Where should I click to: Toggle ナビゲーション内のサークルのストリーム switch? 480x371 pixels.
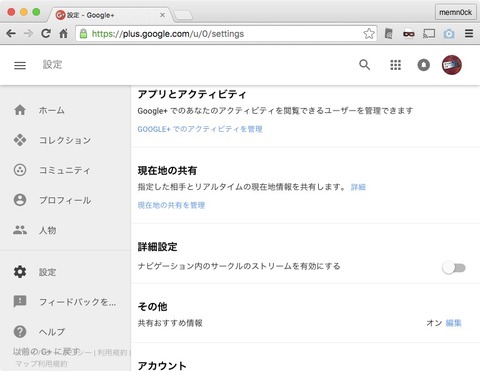click(x=454, y=268)
